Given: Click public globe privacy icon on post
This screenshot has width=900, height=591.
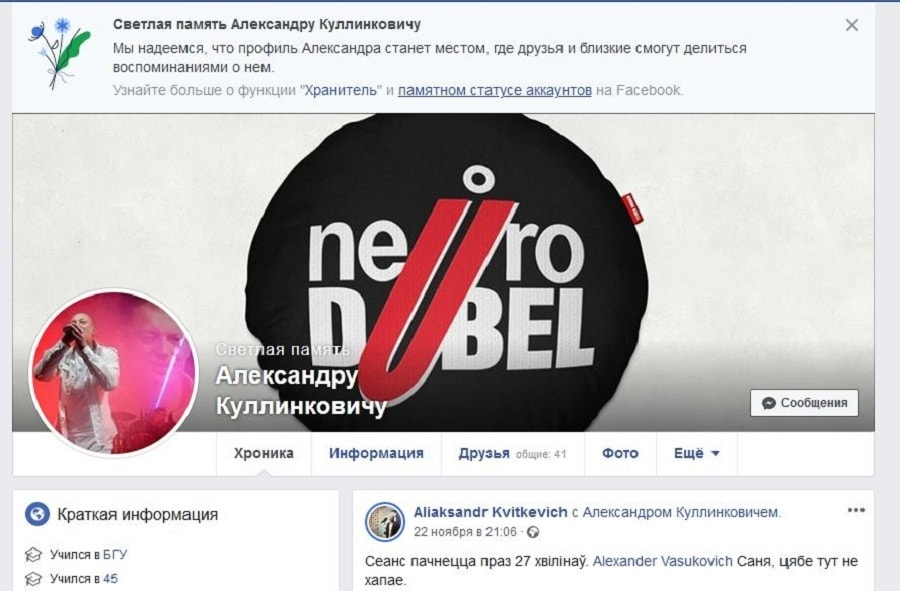Looking at the screenshot, I should [533, 532].
